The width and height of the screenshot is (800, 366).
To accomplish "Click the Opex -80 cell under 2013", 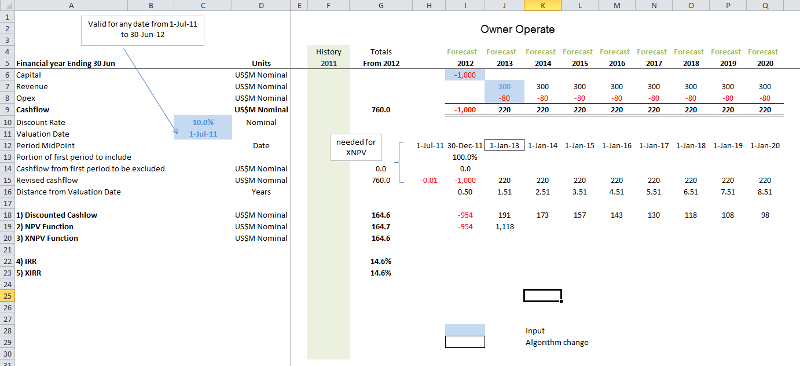I will point(504,98).
